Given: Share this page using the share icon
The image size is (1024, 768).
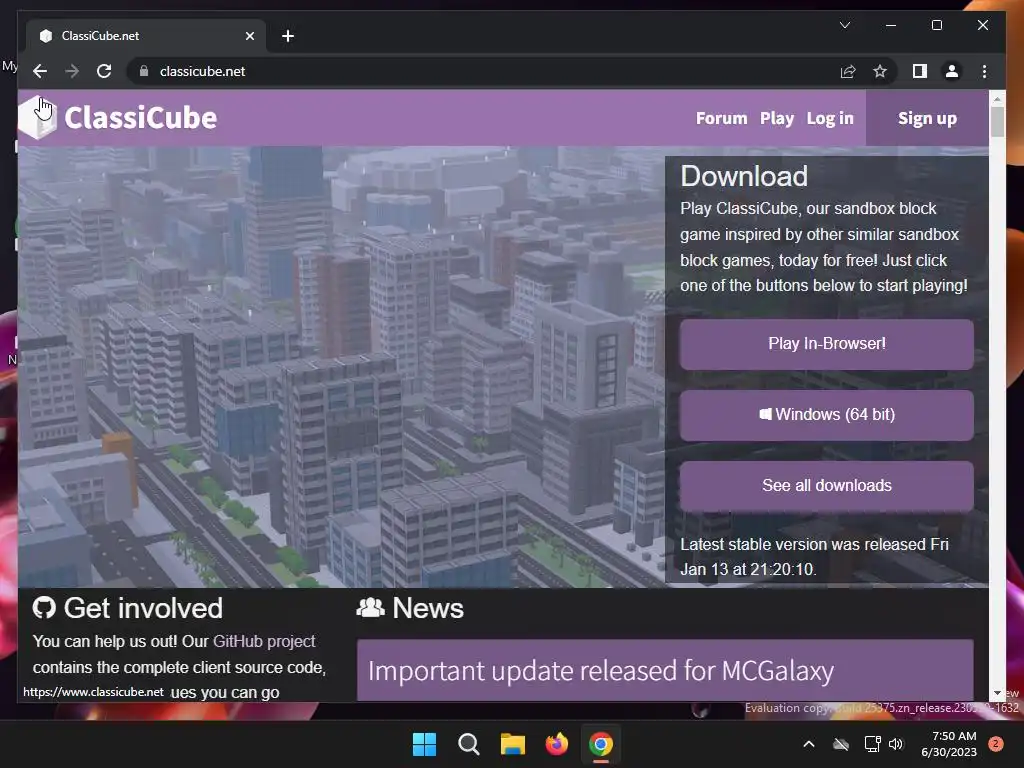Looking at the screenshot, I should point(848,71).
